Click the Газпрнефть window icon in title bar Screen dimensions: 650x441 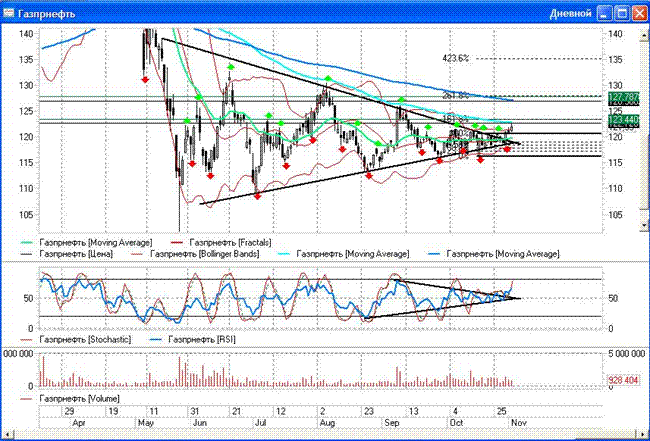[x=8, y=13]
